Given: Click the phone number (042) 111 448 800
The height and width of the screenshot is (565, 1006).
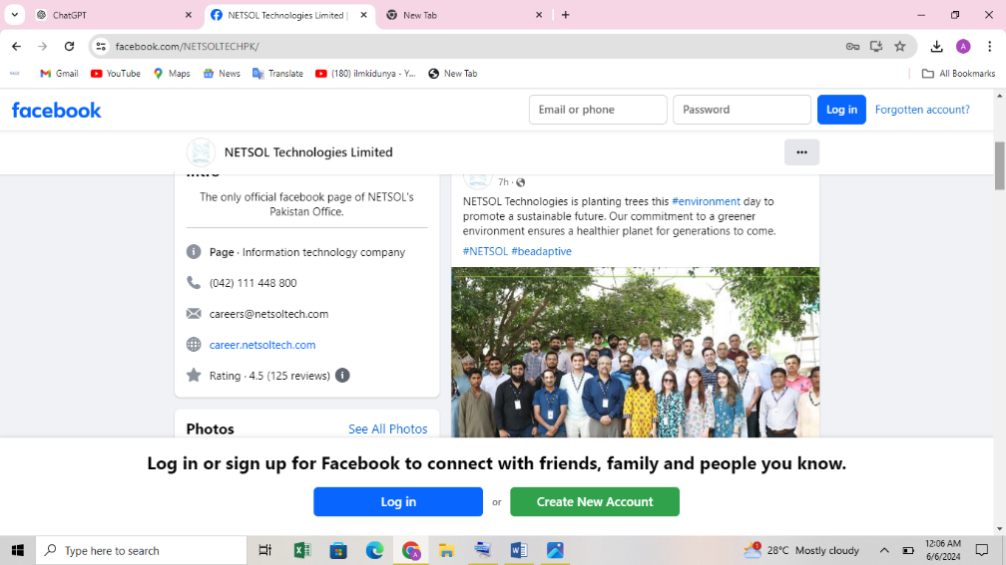Looking at the screenshot, I should pyautogui.click(x=253, y=283).
